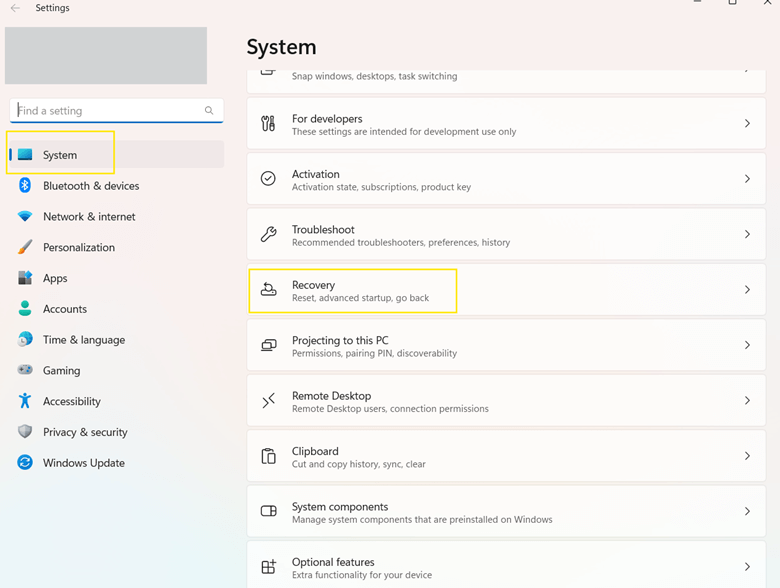Go to Privacy & security
780x588 pixels.
(x=116, y=432)
